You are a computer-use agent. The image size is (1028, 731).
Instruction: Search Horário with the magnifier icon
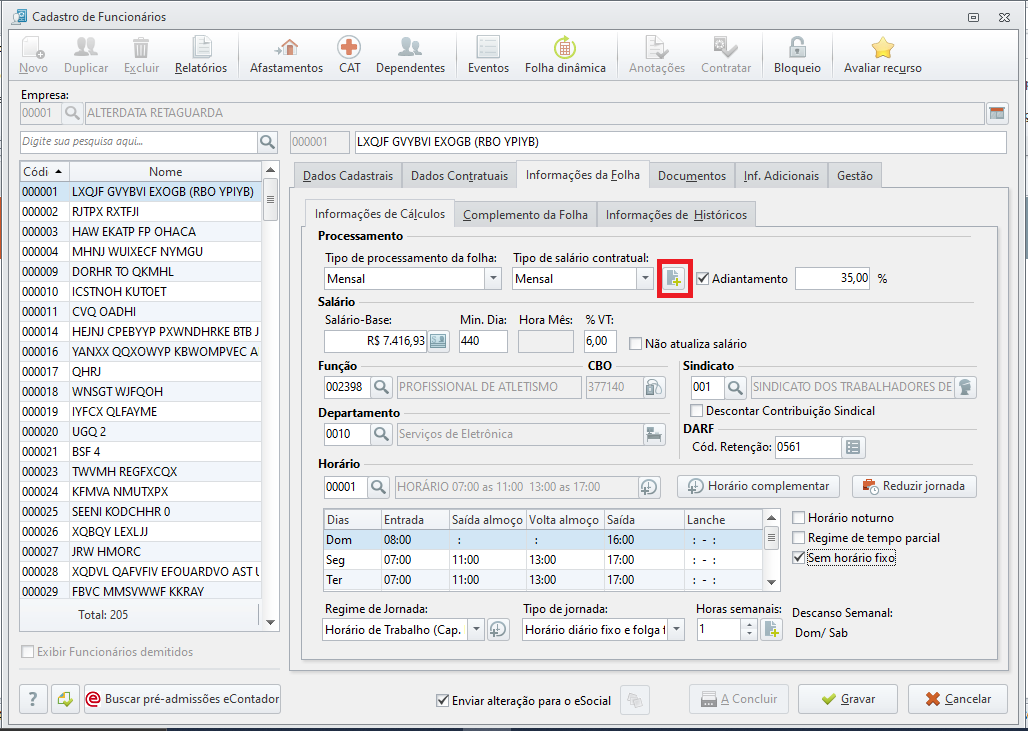378,487
